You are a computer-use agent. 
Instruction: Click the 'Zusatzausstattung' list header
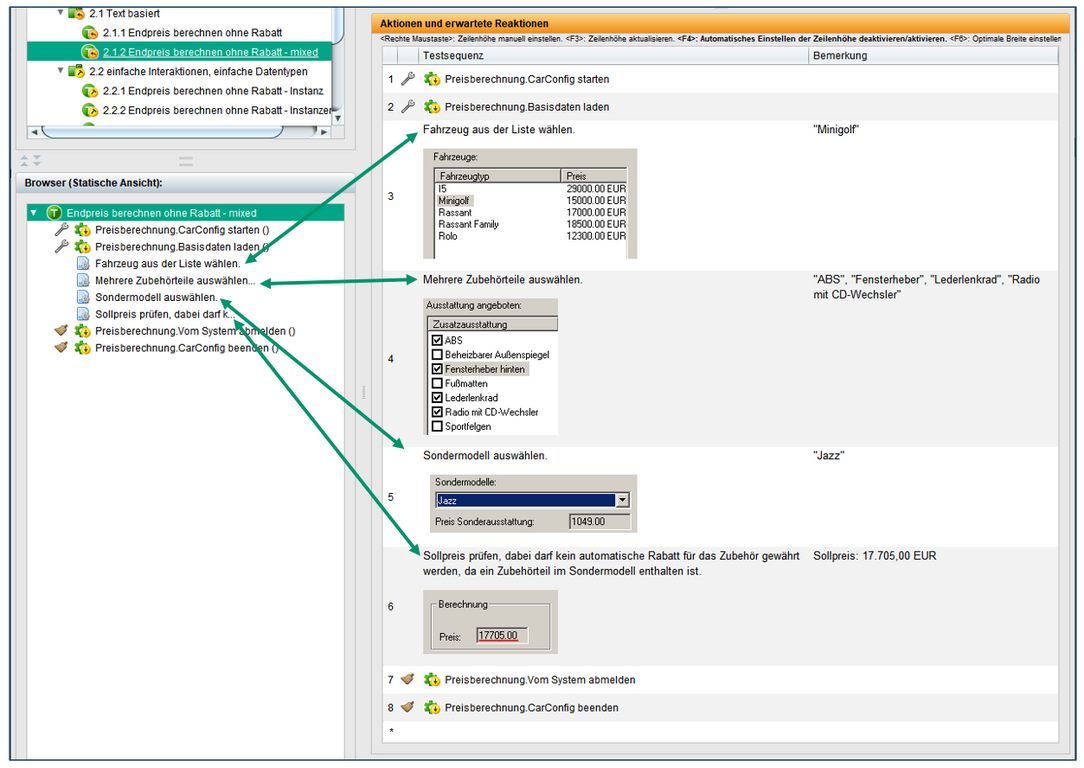[493, 324]
